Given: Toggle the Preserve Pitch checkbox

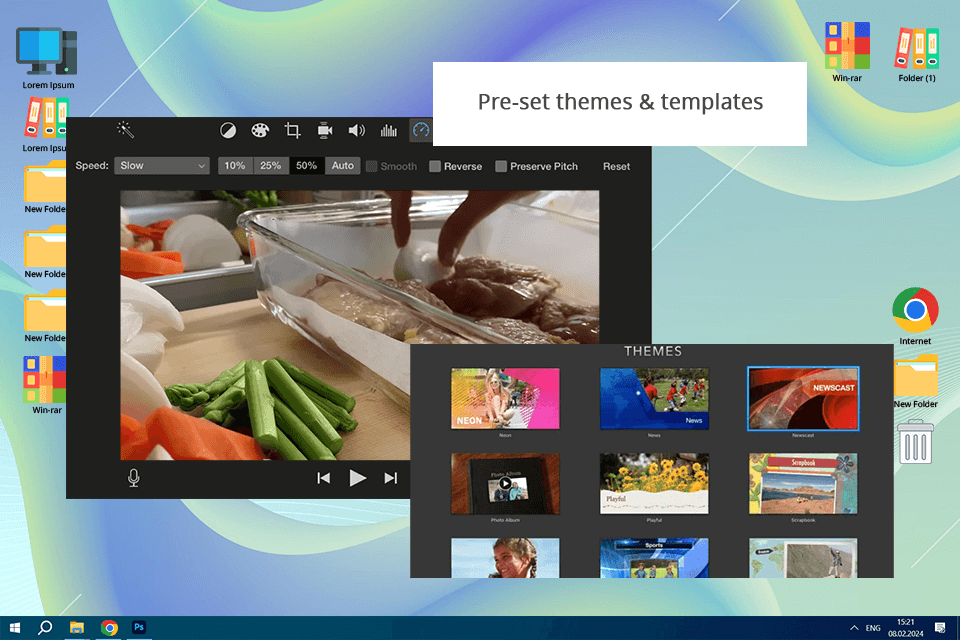Looking at the screenshot, I should [x=501, y=167].
